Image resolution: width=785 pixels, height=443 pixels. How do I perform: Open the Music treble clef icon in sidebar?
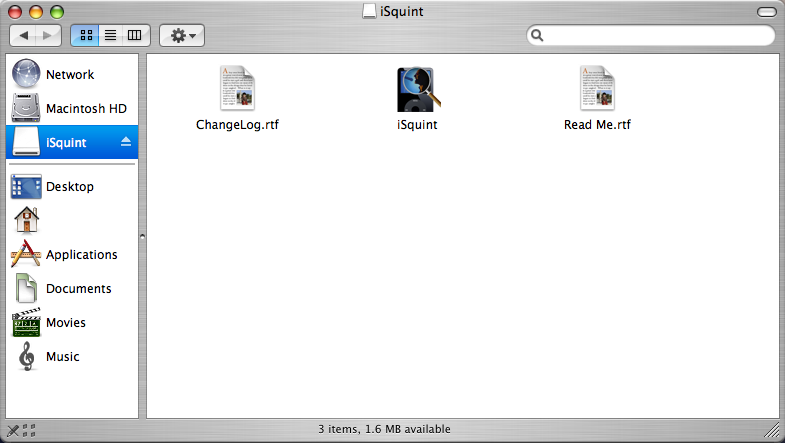pyautogui.click(x=27, y=356)
